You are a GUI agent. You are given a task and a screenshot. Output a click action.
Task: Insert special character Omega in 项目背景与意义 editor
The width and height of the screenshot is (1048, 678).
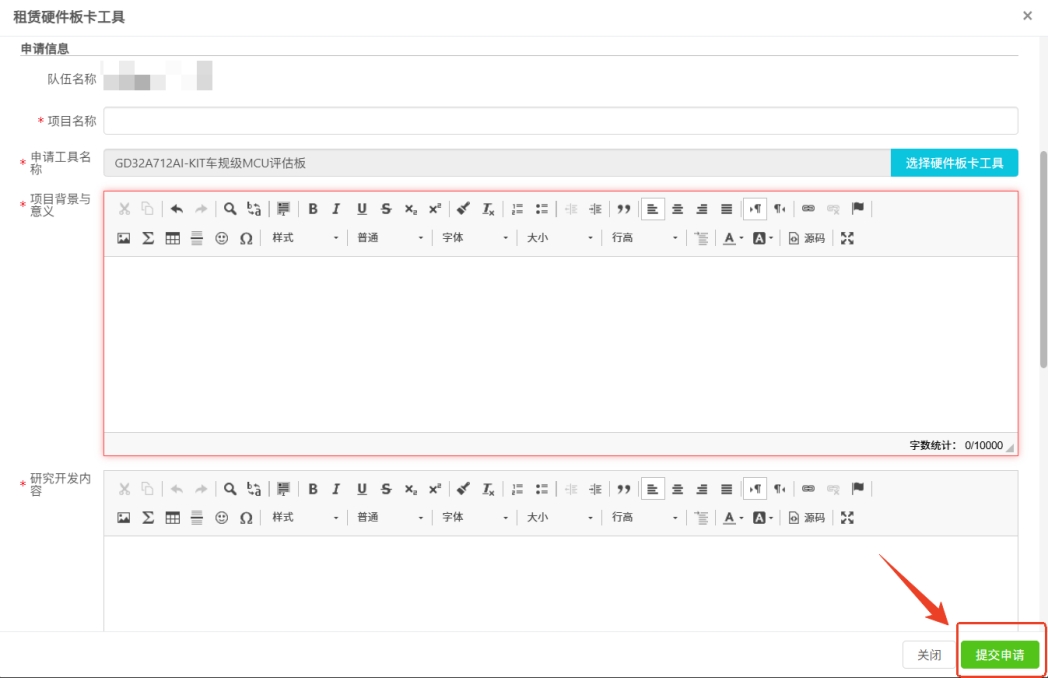(246, 238)
